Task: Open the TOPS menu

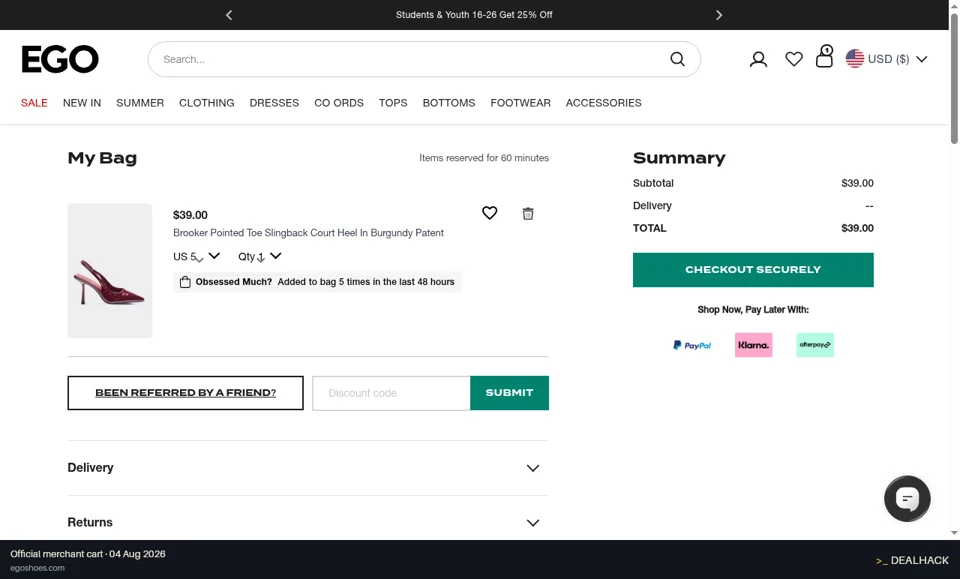Action: [393, 103]
